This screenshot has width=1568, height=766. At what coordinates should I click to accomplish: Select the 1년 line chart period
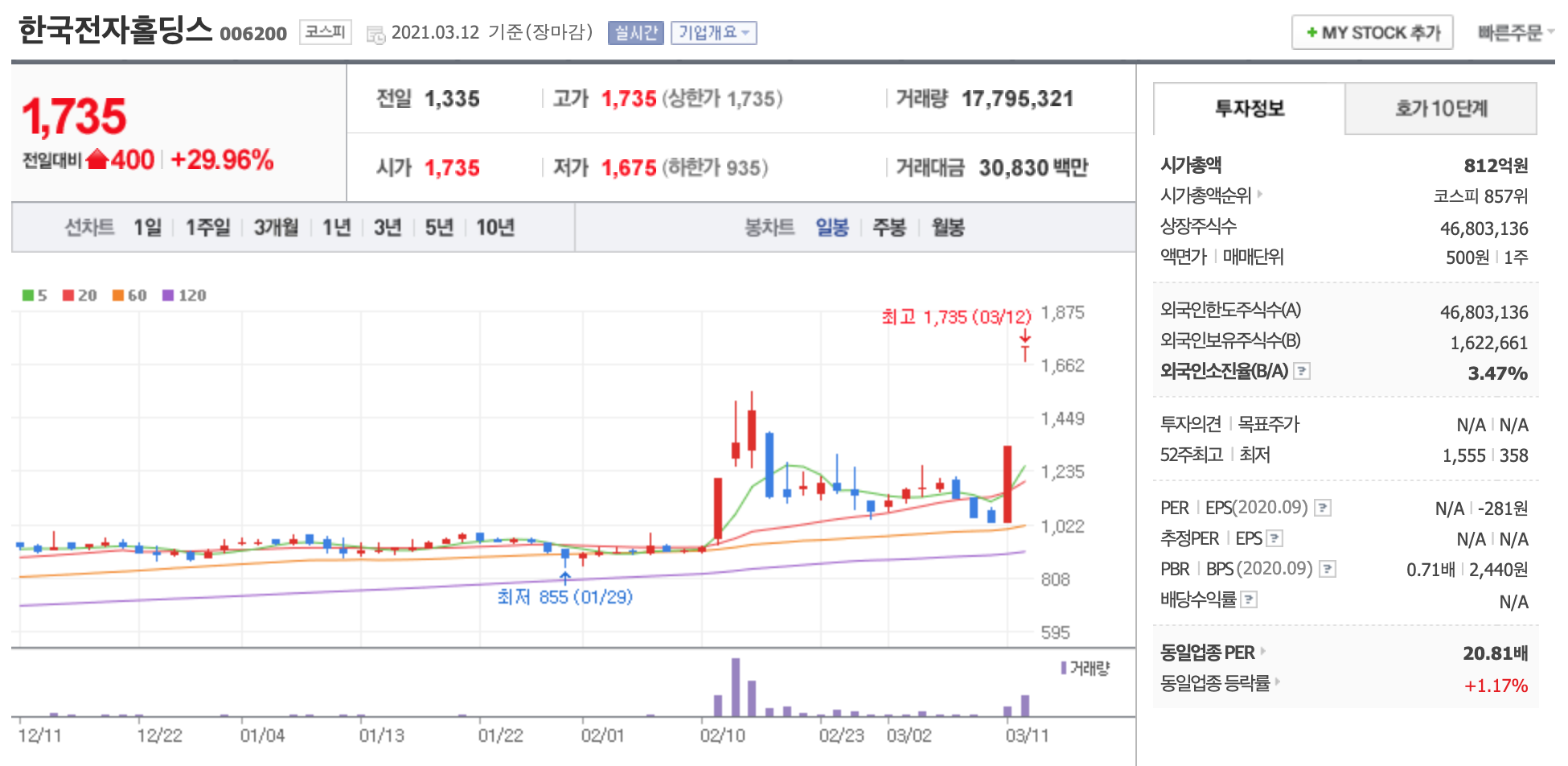(337, 228)
